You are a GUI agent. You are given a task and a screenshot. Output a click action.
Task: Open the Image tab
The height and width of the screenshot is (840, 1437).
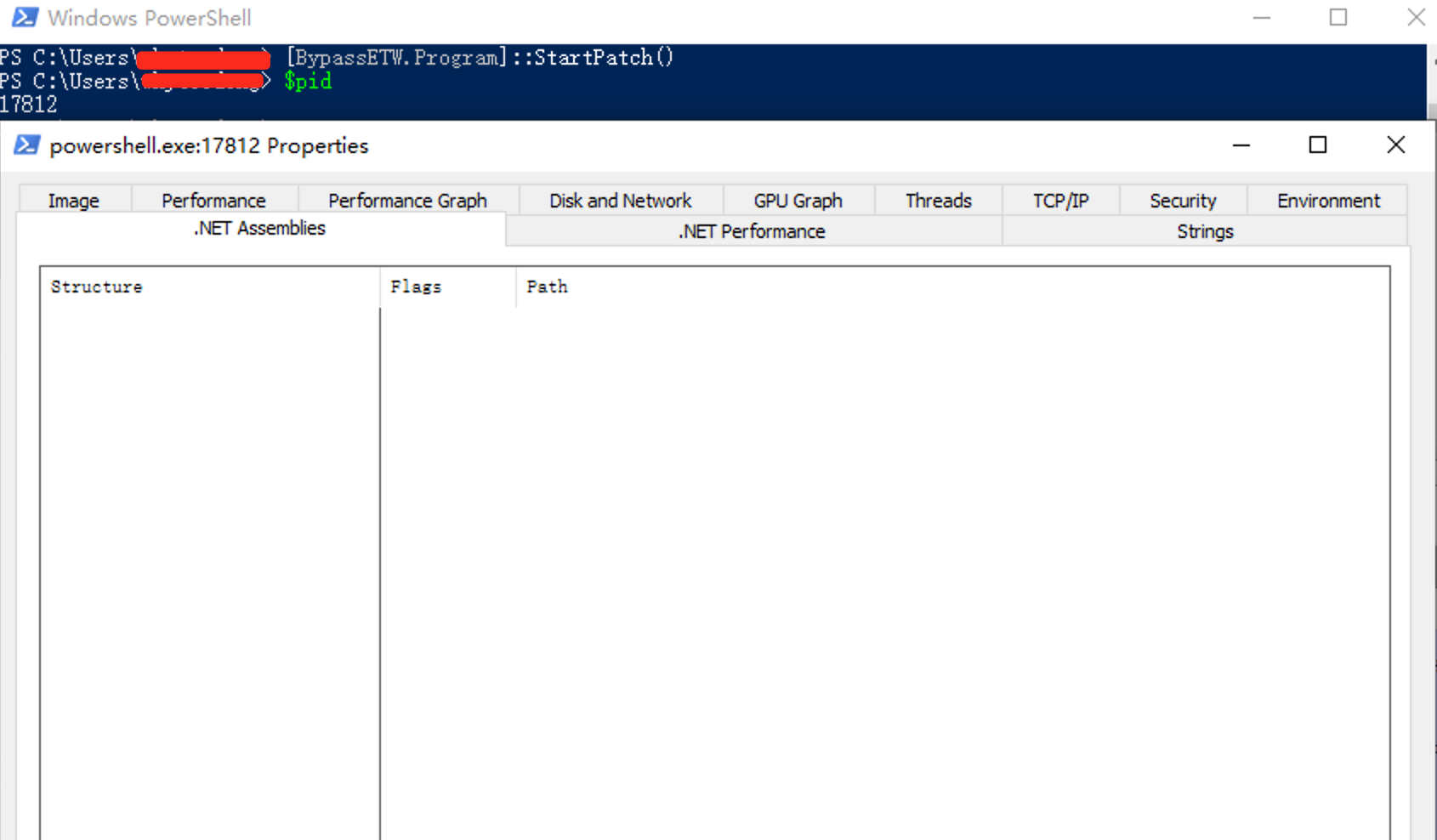point(74,201)
